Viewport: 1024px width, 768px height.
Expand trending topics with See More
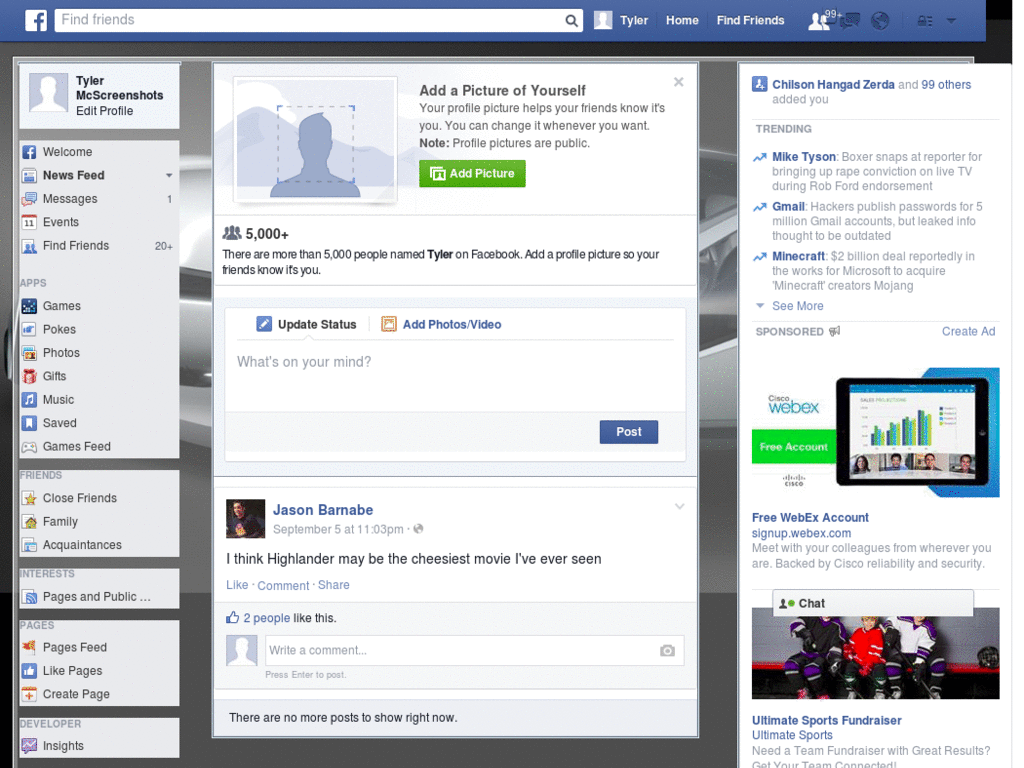coord(797,306)
